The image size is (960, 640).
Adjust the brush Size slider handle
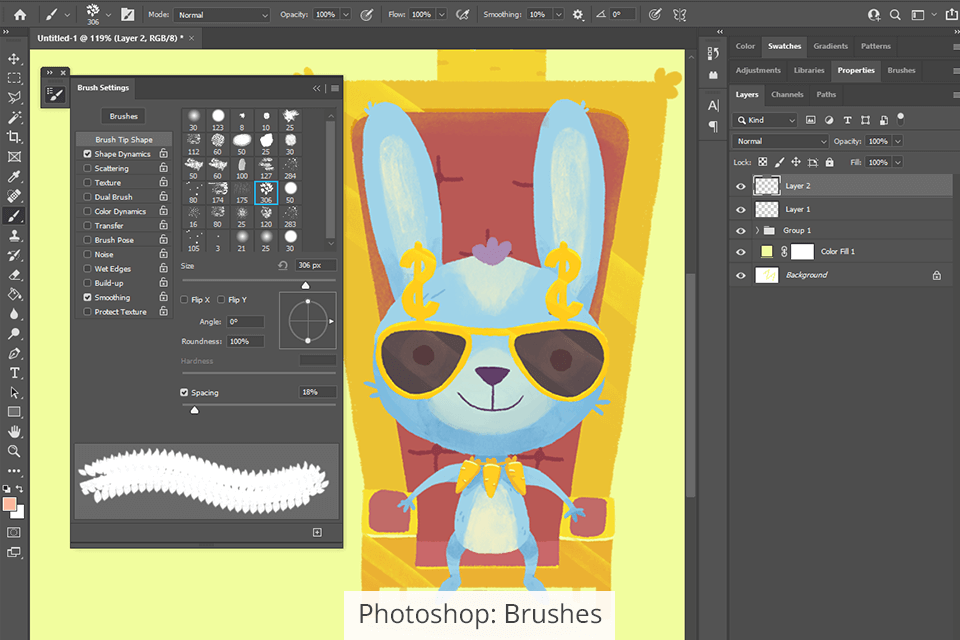pyautogui.click(x=306, y=285)
